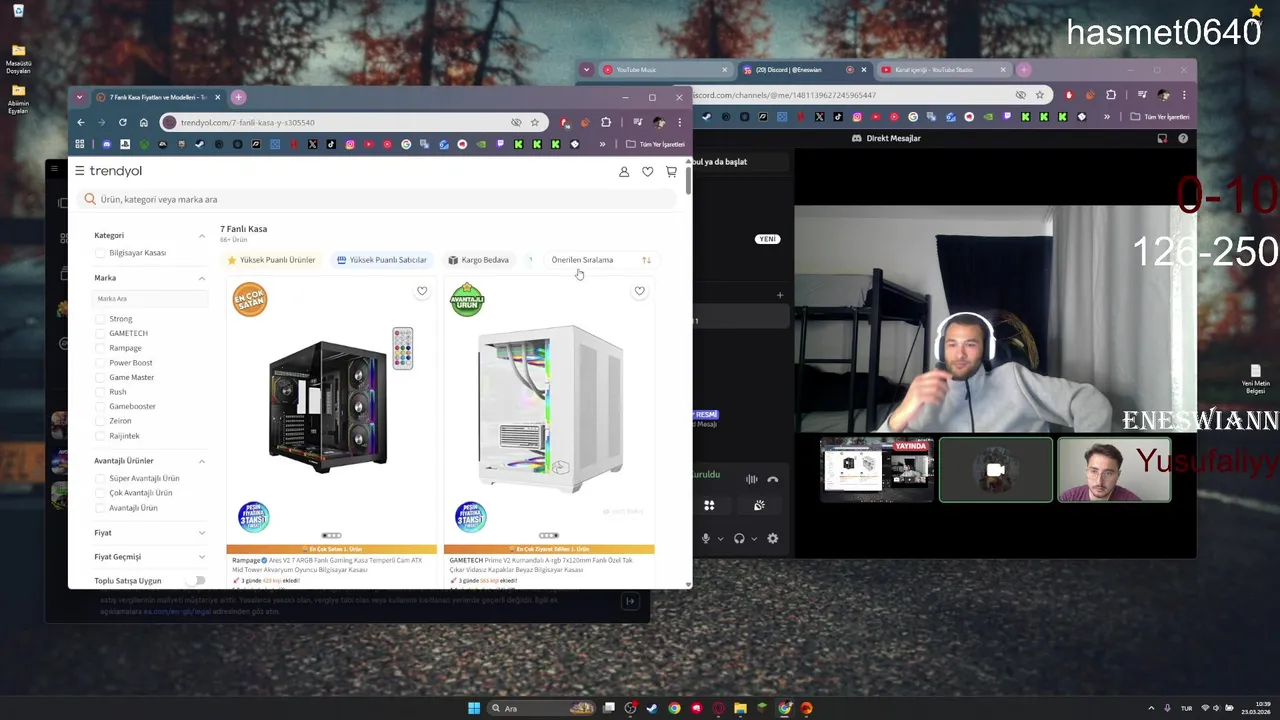Collapse the Kategori filter section
The image size is (1280, 720).
[201, 236]
